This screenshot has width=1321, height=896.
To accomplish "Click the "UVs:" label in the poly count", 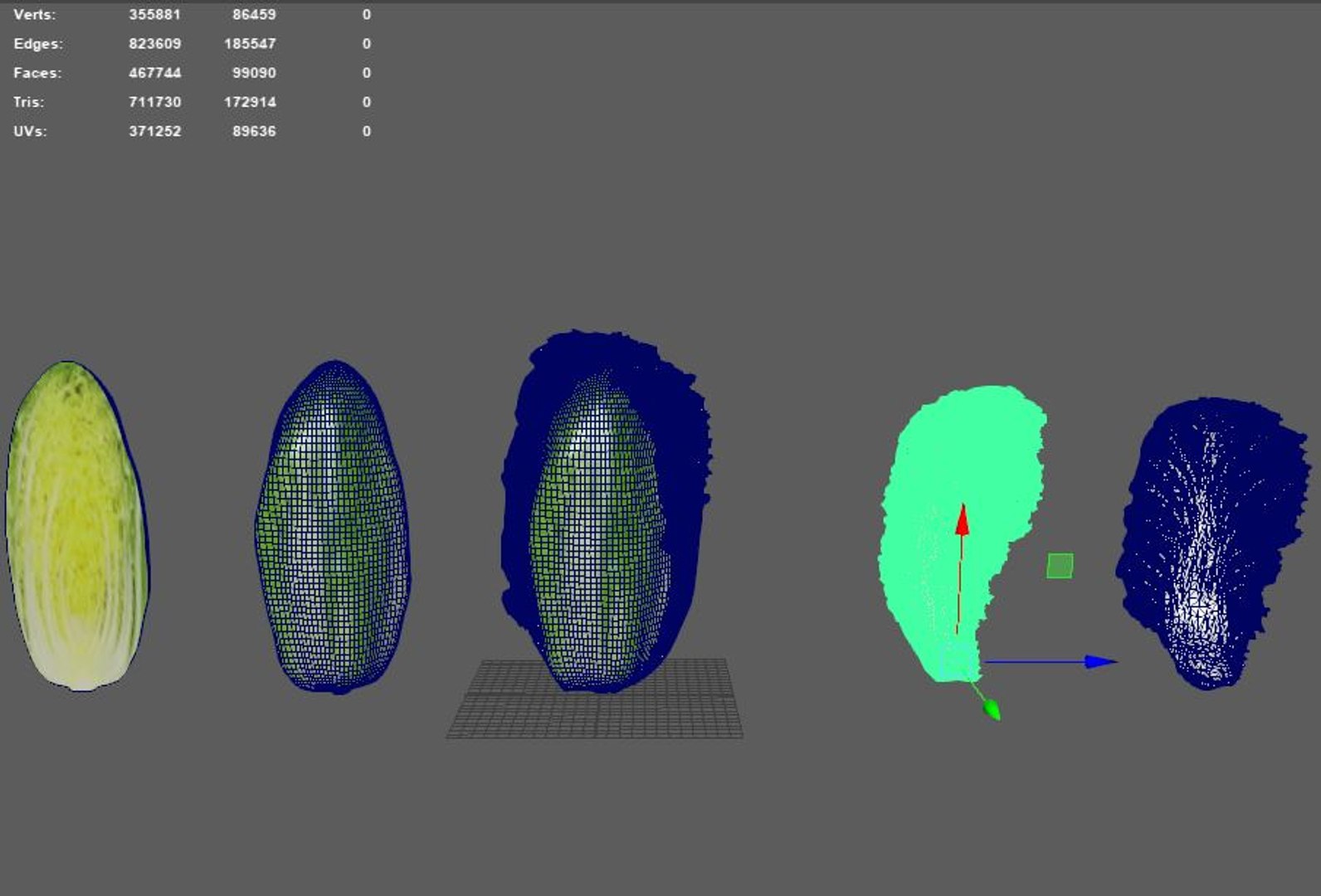I will (30, 131).
